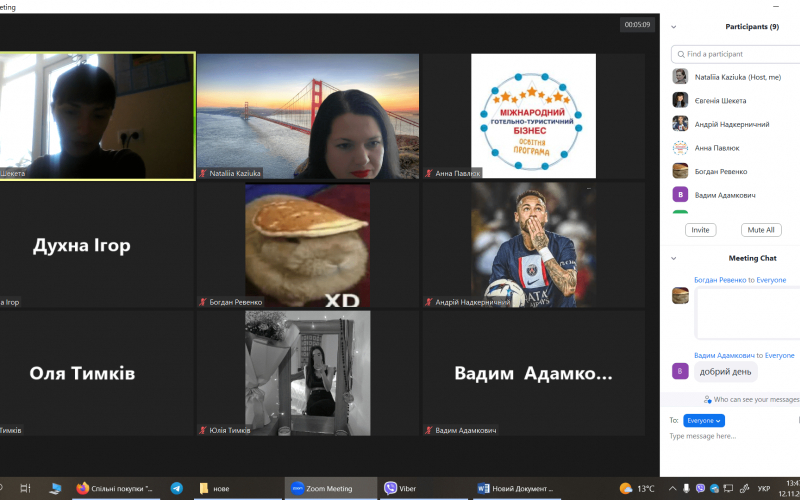Click the 'добрий день' chat message bubble

726,372
